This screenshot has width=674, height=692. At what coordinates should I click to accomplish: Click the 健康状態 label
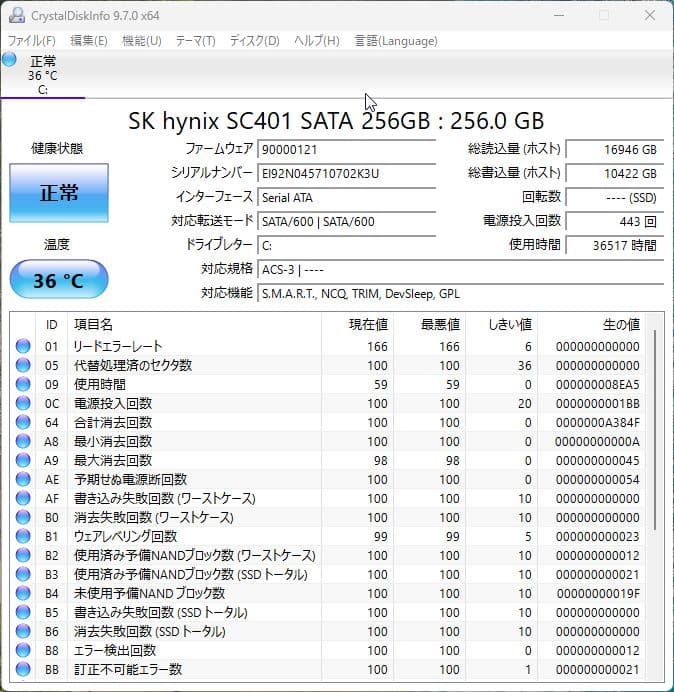coord(57,149)
